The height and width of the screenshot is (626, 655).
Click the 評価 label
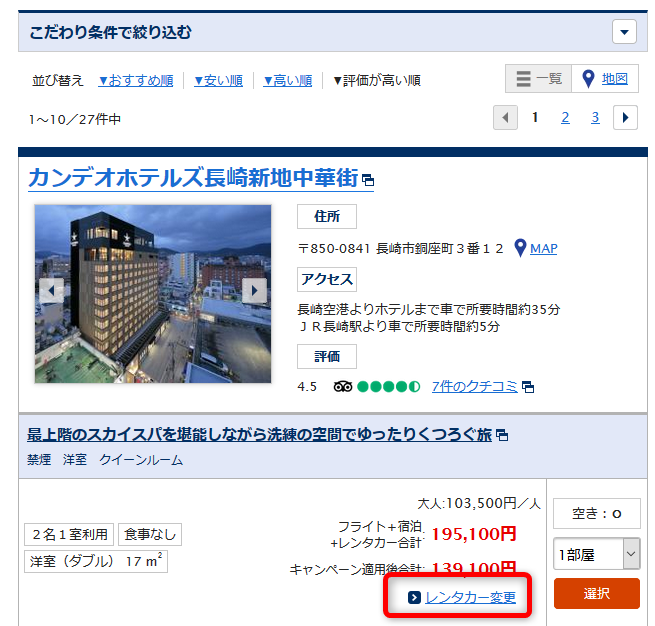coord(327,356)
